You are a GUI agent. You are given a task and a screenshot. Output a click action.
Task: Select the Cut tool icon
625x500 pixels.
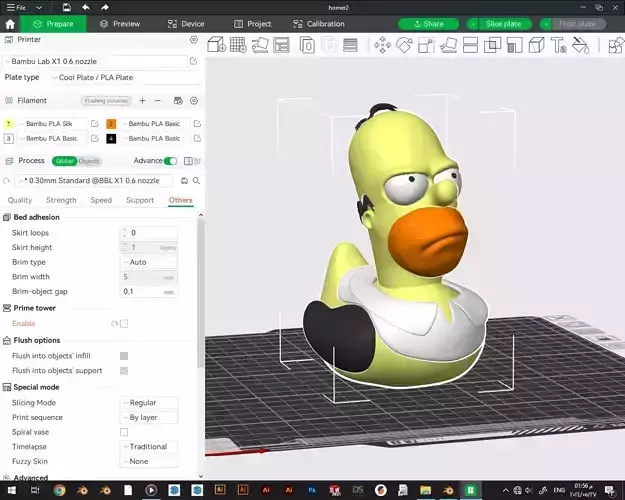point(470,45)
